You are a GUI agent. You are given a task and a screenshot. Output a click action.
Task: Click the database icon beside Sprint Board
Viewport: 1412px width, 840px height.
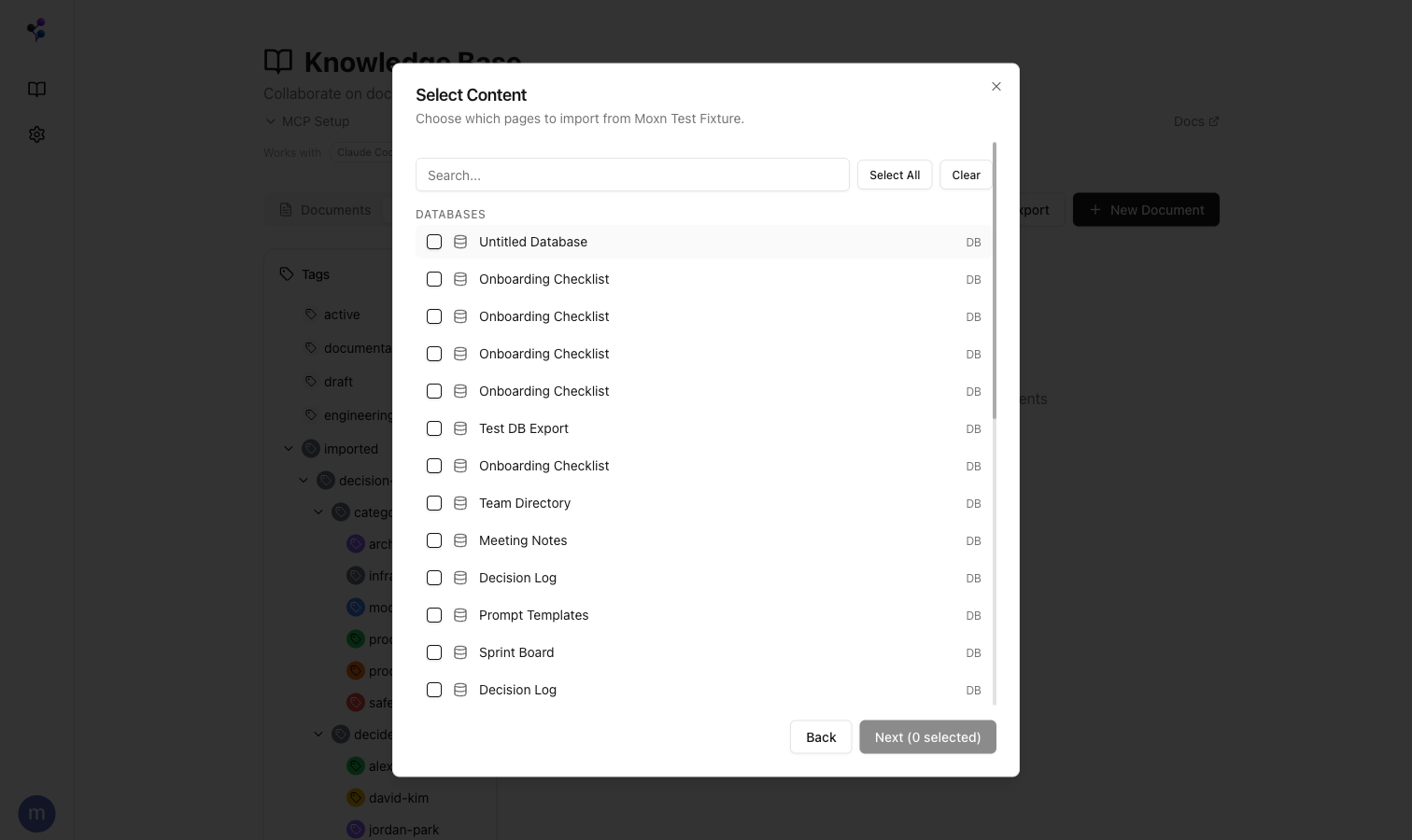[460, 652]
